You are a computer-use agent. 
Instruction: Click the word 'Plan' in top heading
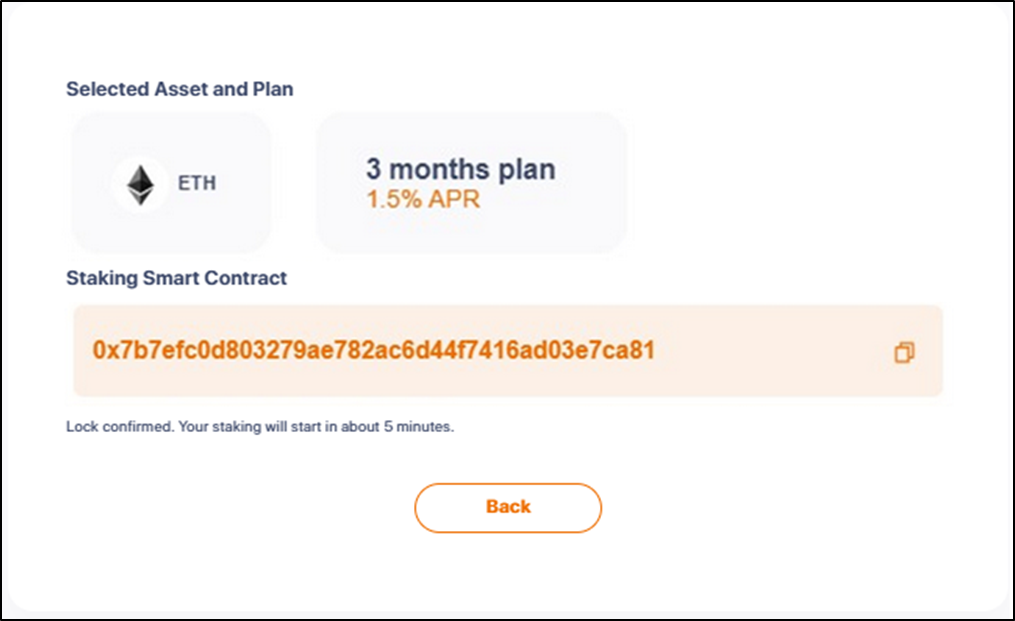point(273,89)
